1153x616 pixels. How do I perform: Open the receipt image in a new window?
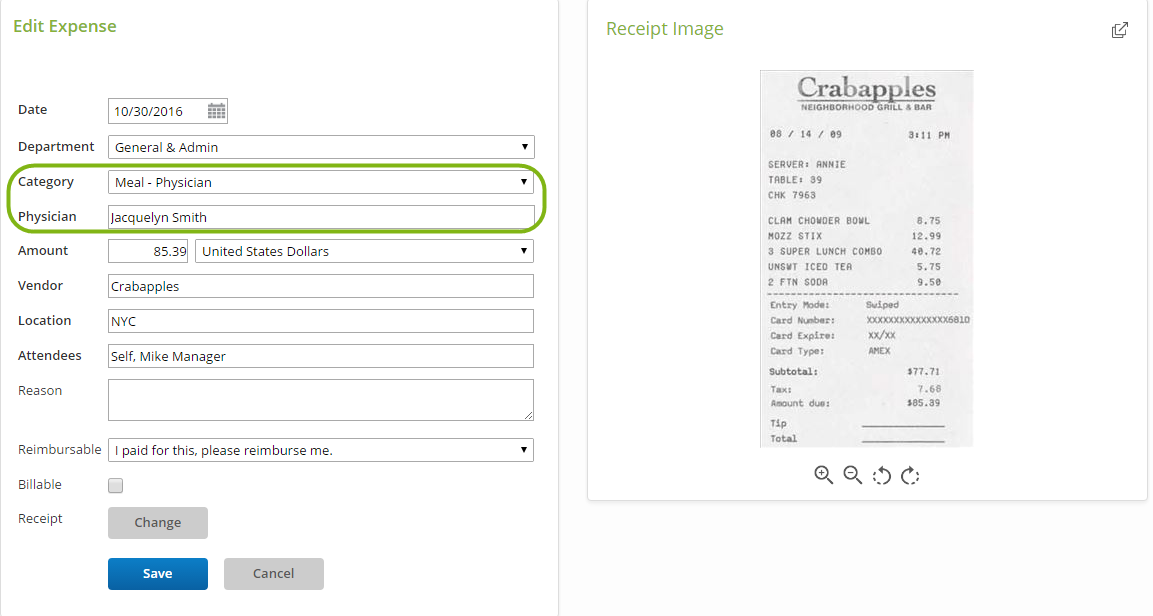1119,30
